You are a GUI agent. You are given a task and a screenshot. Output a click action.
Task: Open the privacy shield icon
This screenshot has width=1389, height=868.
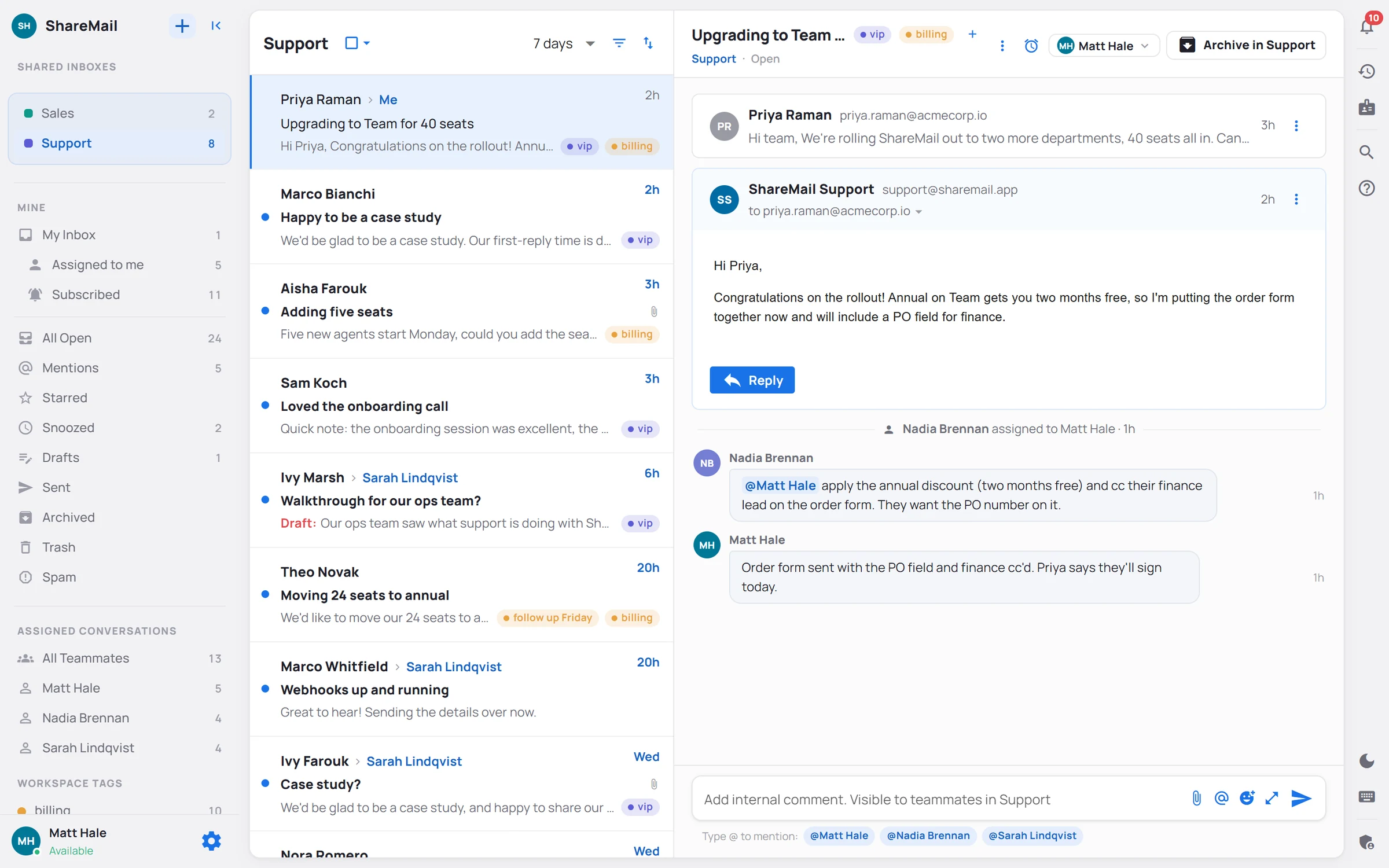click(x=1366, y=842)
